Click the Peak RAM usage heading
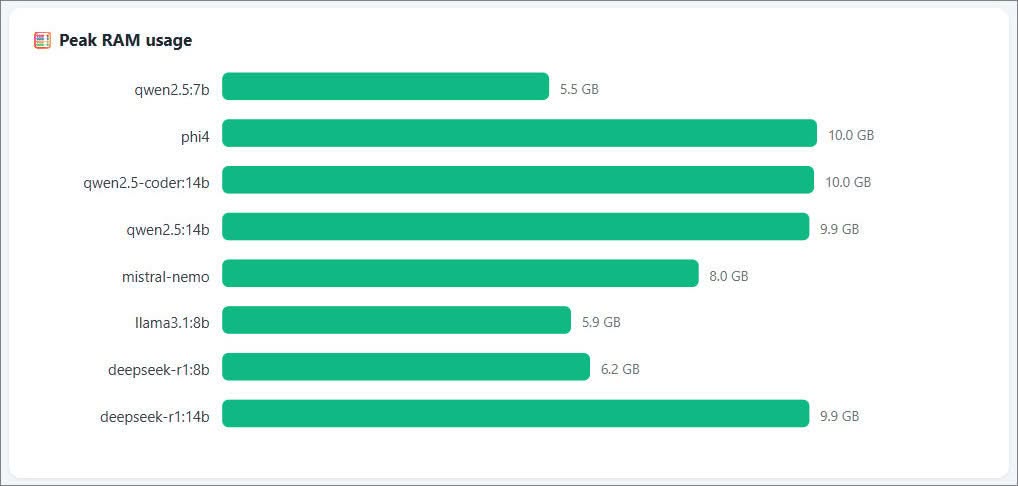The height and width of the screenshot is (486, 1018). [125, 40]
